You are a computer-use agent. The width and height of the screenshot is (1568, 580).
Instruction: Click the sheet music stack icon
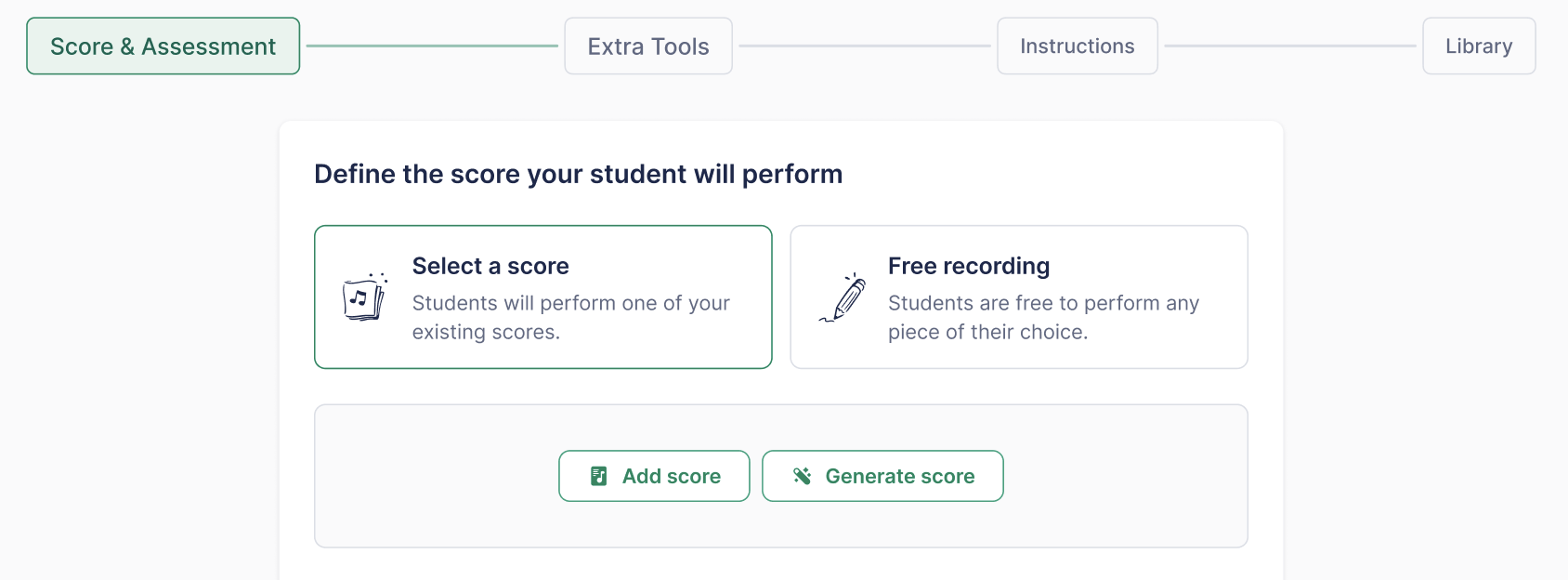(365, 297)
